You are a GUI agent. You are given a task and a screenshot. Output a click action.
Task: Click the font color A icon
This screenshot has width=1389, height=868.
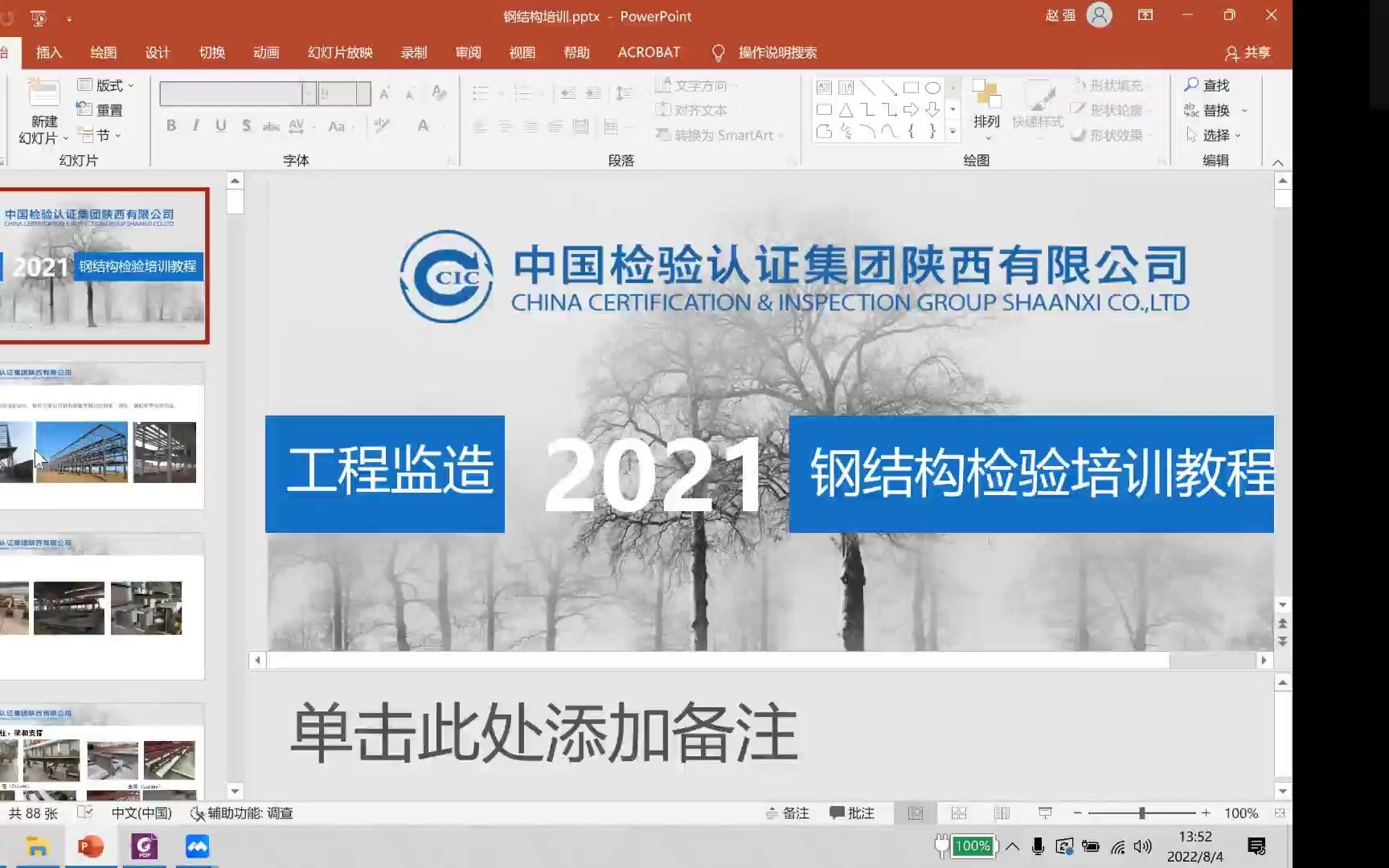(423, 125)
